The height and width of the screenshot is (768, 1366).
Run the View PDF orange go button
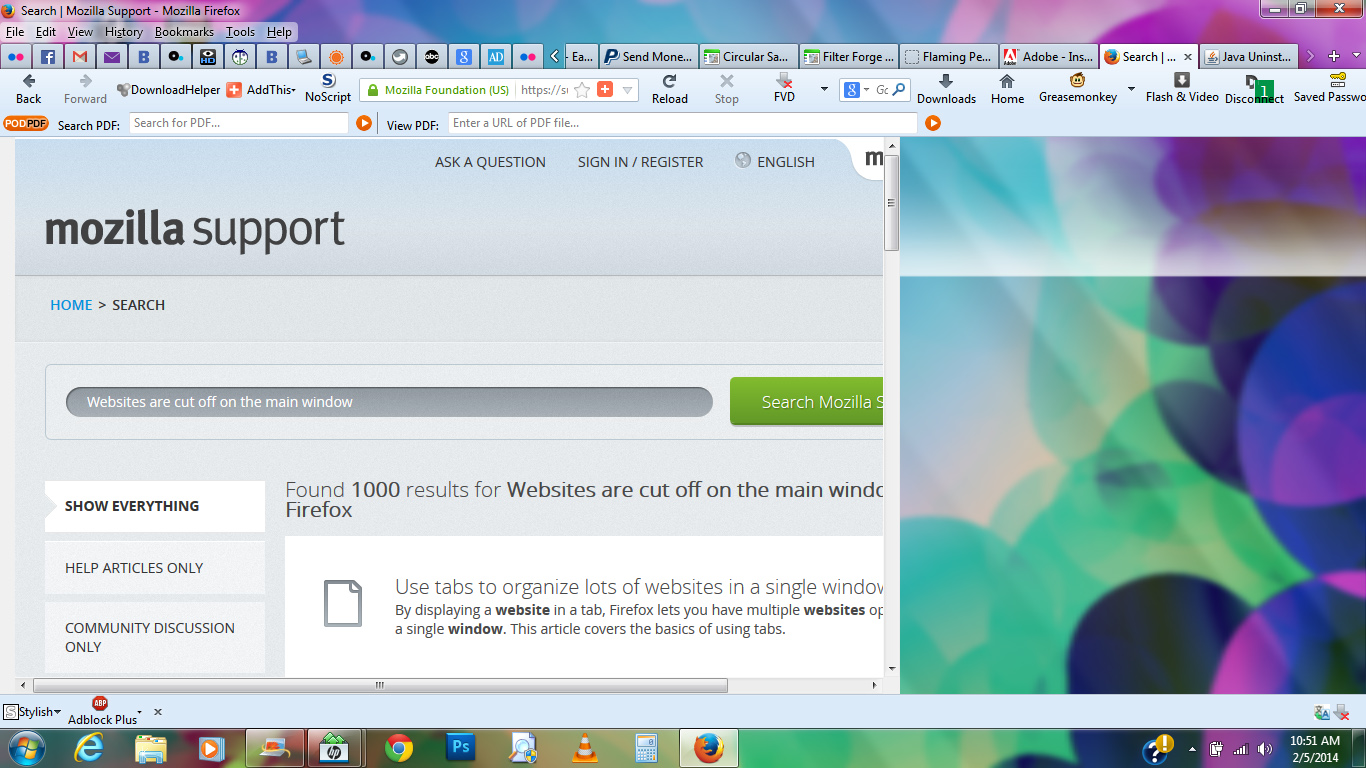933,123
